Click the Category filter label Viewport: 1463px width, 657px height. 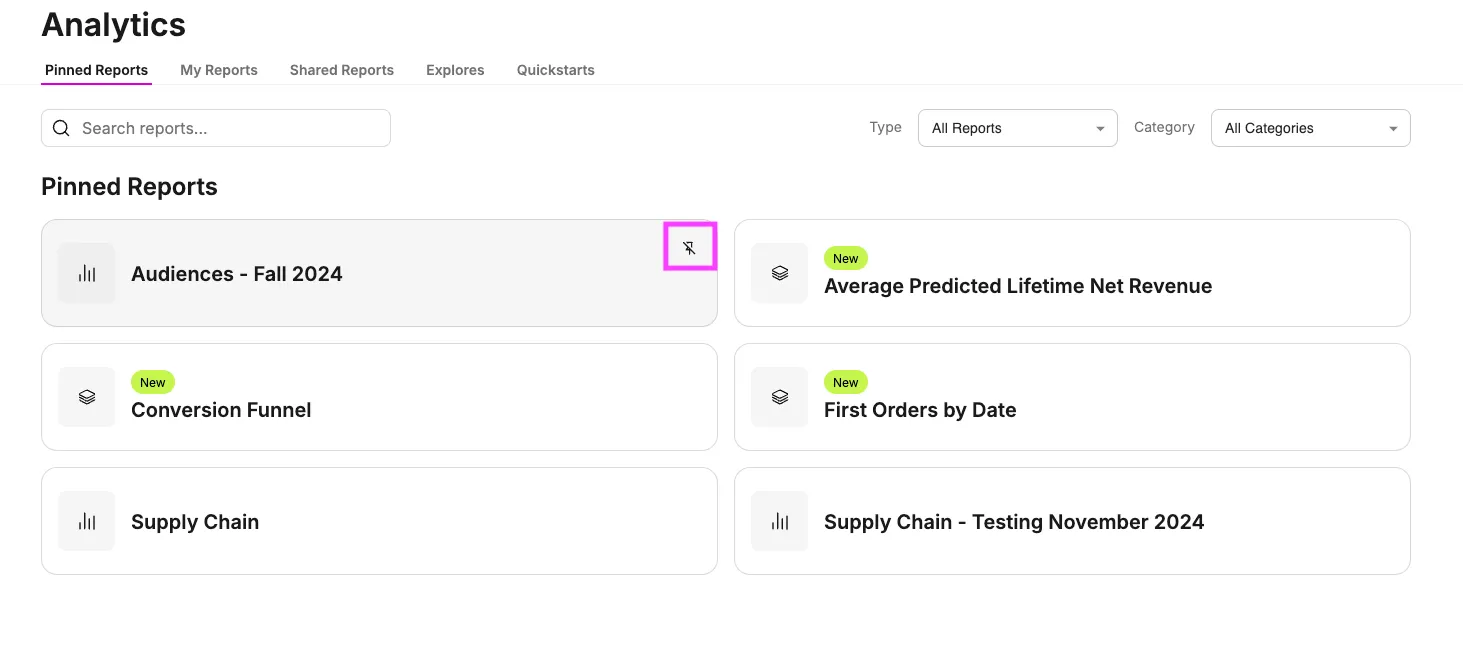coord(1164,127)
